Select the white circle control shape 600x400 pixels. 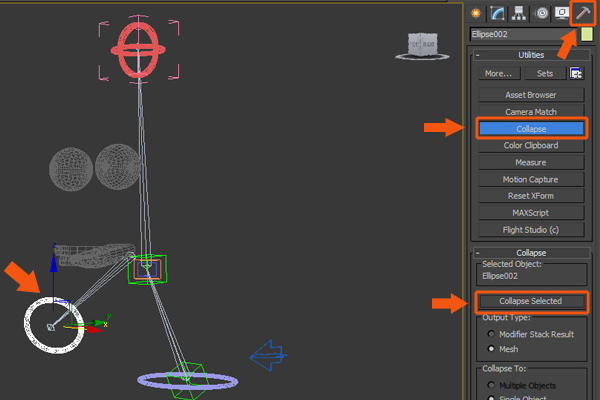pos(54,325)
